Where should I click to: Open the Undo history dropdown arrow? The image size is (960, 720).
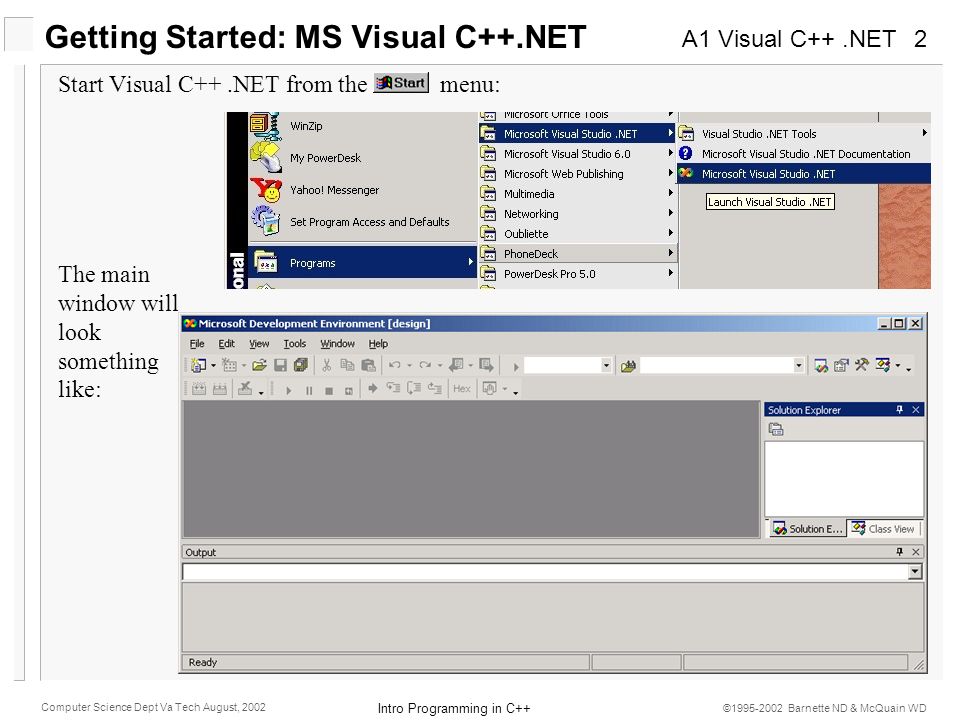(409, 366)
